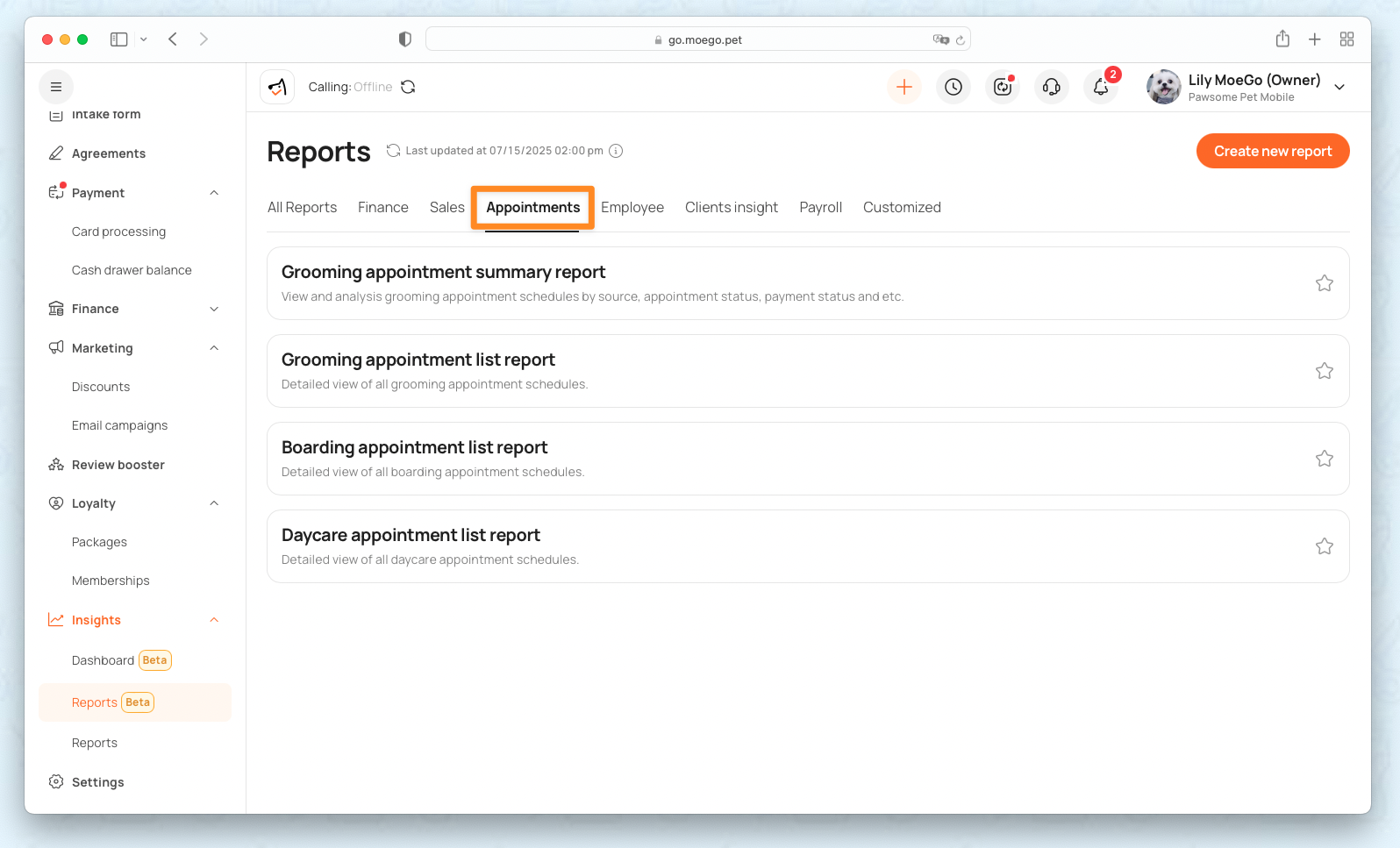Click the translate icon in address bar

pos(941,39)
